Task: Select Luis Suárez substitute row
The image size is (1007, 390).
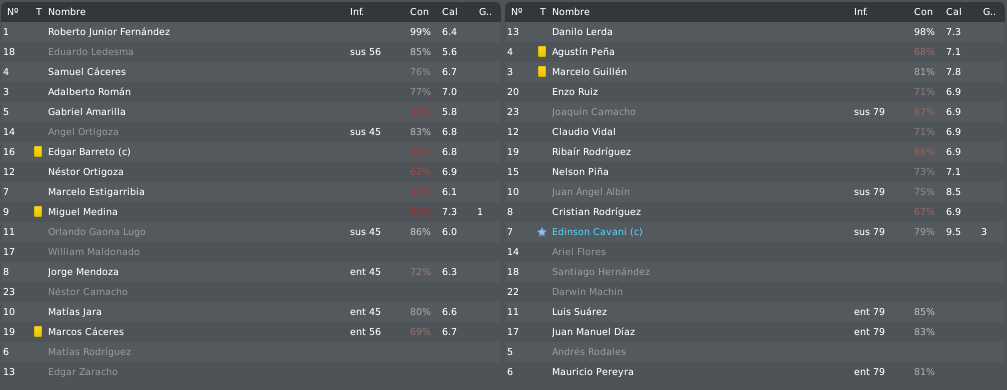Action: (755, 312)
